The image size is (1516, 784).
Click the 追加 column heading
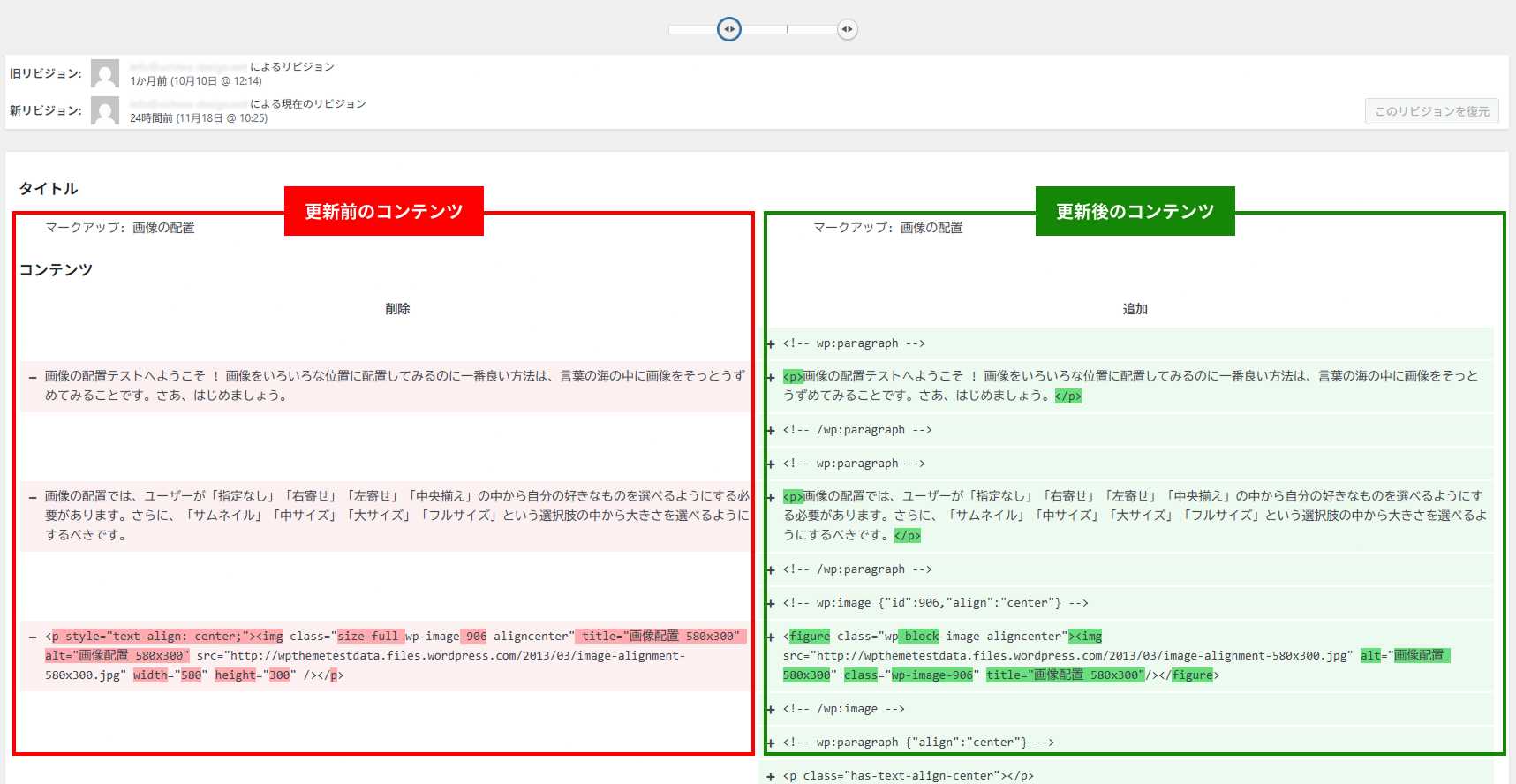[x=1135, y=309]
